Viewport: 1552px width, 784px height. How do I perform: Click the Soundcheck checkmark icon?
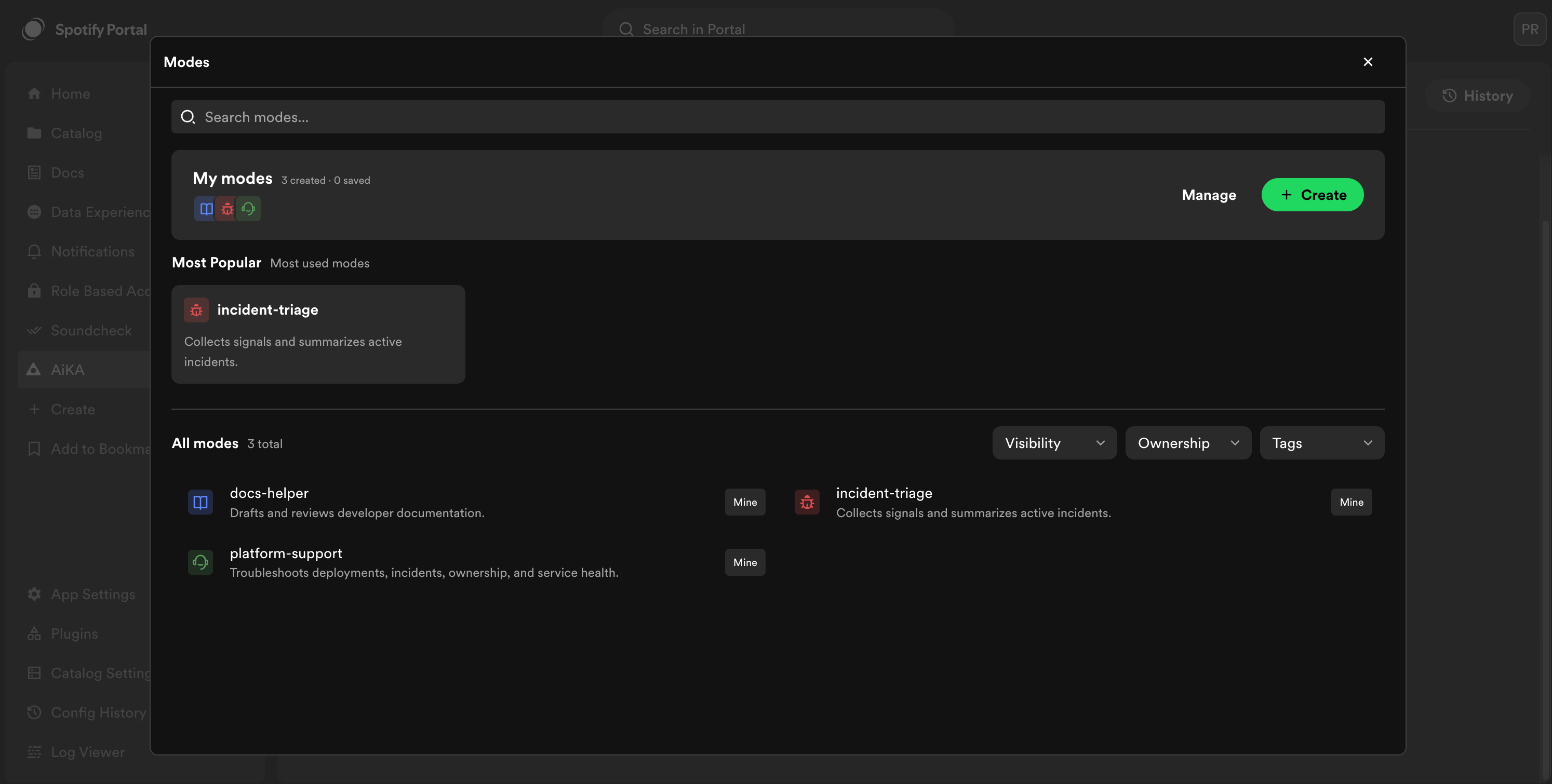click(34, 331)
